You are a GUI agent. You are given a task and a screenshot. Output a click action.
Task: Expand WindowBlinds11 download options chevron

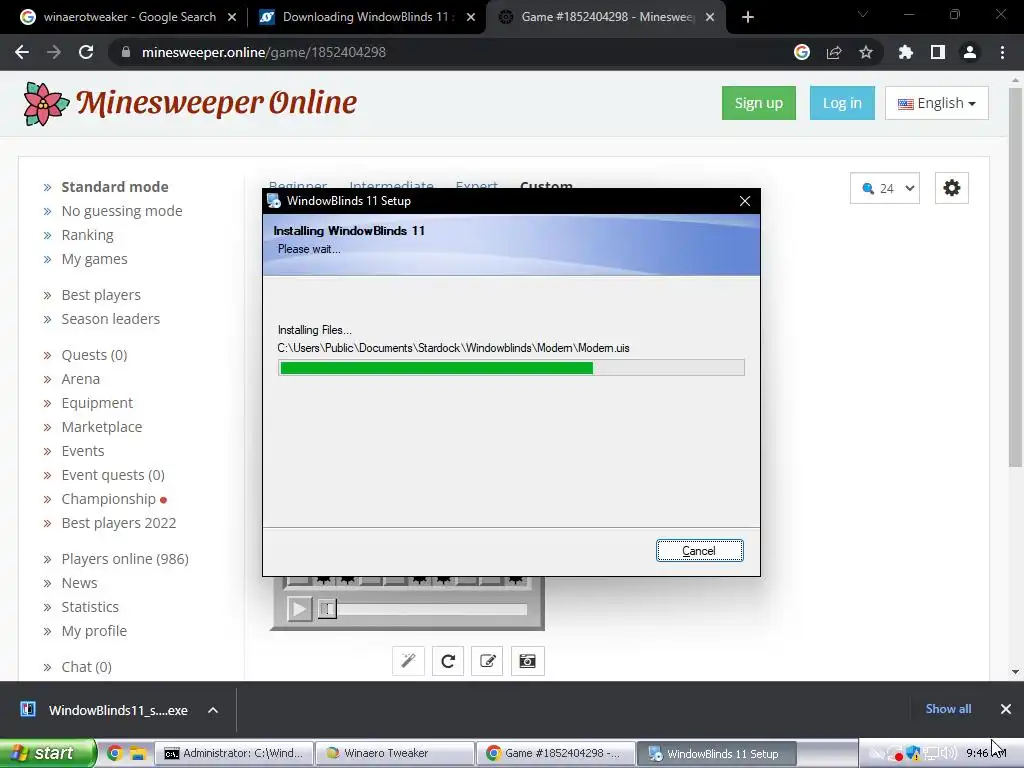click(213, 710)
